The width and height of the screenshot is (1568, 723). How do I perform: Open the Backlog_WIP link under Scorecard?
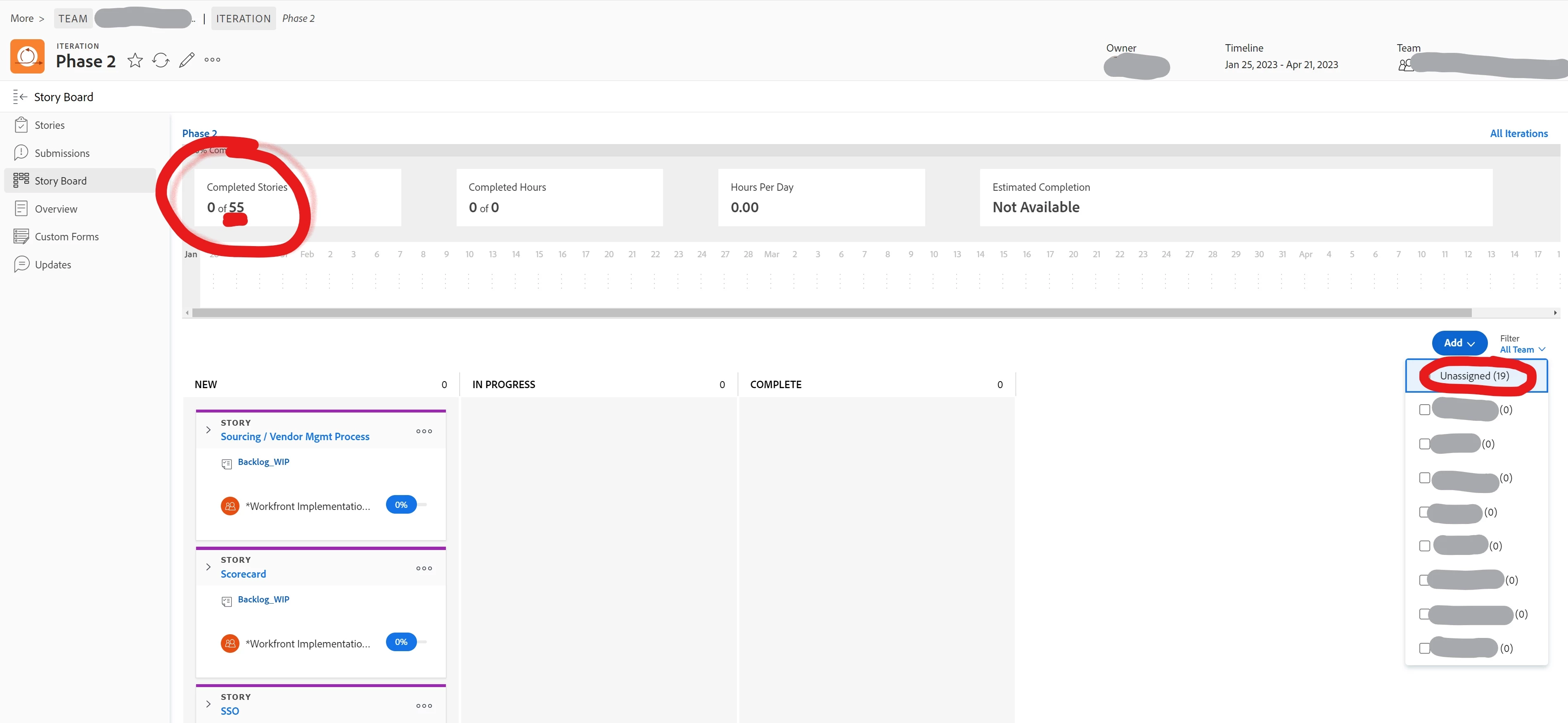[x=263, y=600]
